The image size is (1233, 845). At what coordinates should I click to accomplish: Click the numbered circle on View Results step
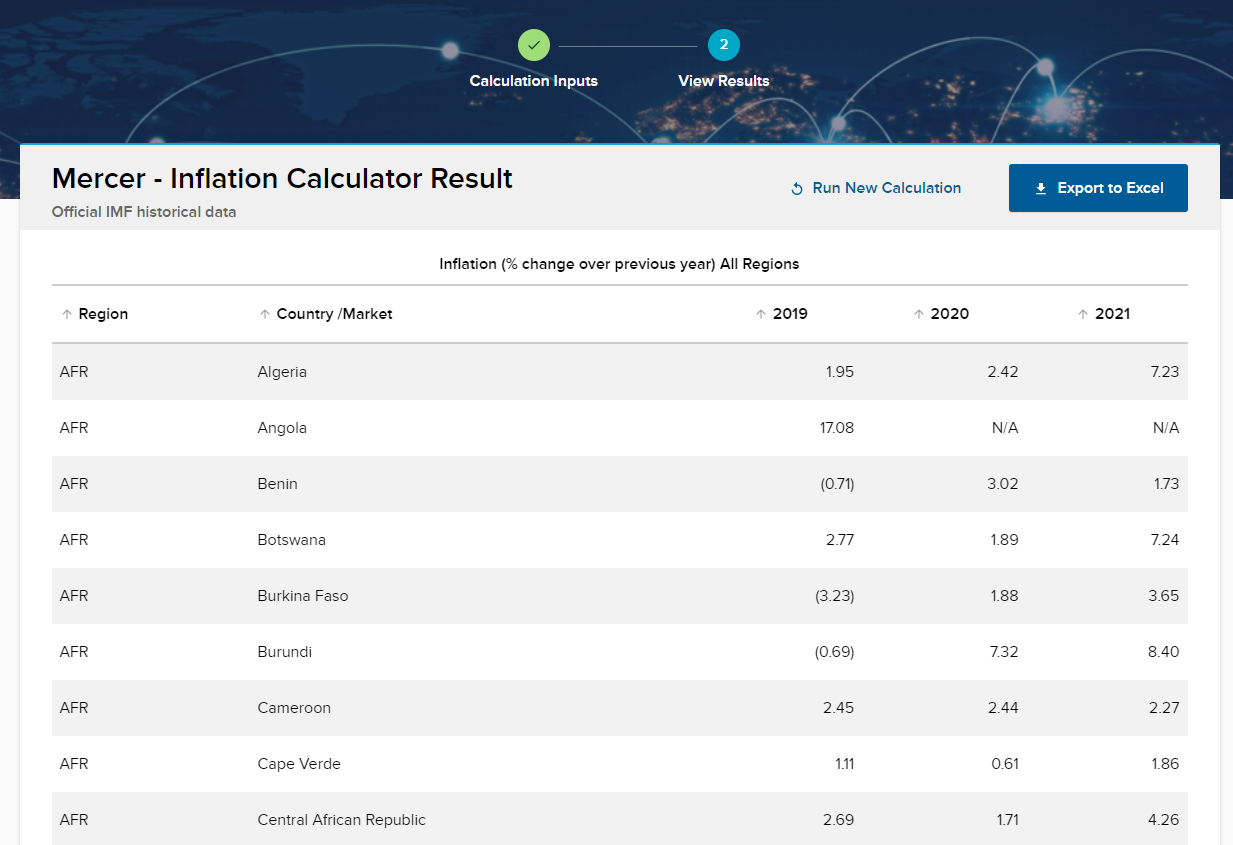pyautogui.click(x=723, y=45)
